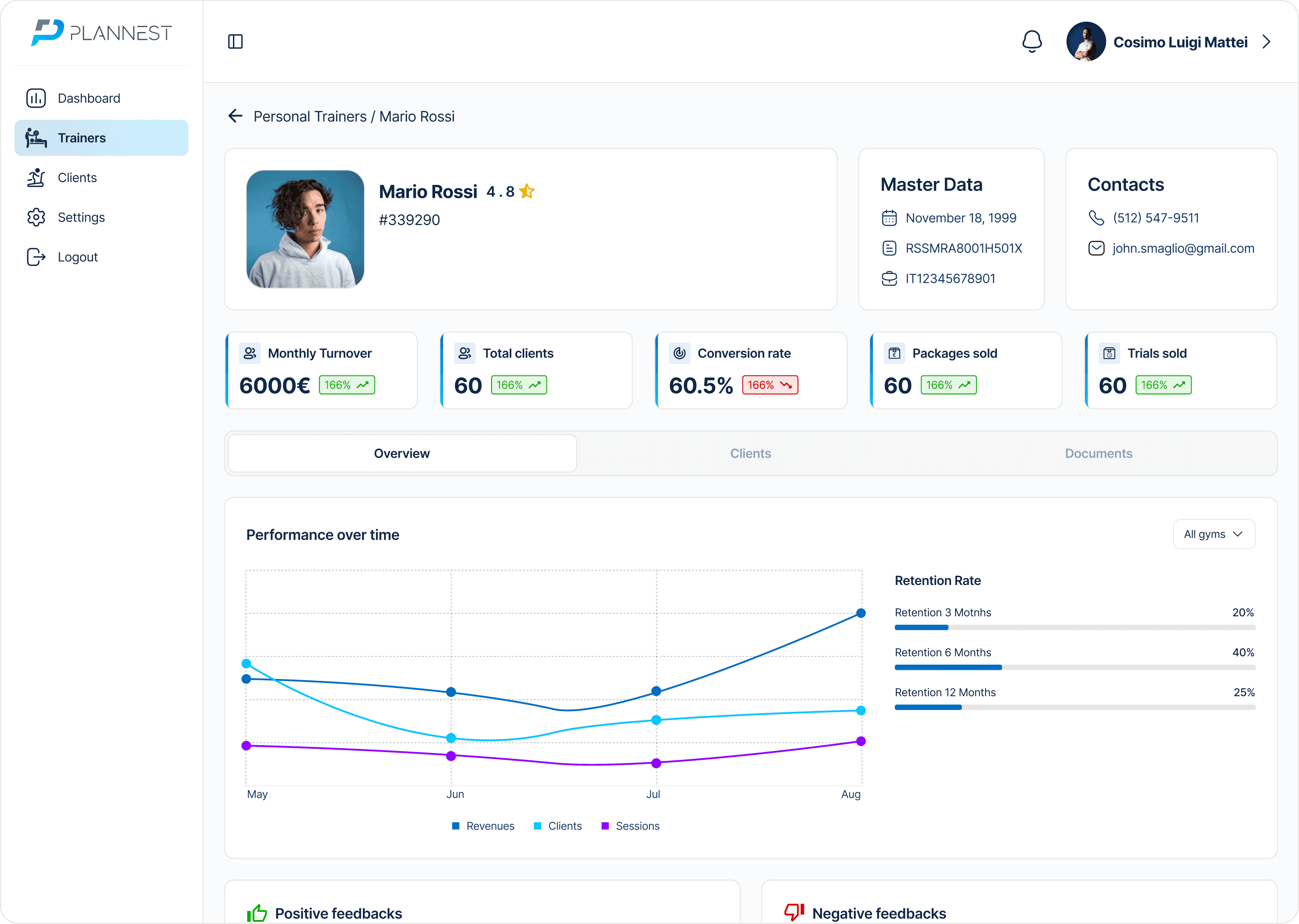The image size is (1299, 924).
Task: Click the email envelope icon in Contacts
Action: pos(1096,249)
